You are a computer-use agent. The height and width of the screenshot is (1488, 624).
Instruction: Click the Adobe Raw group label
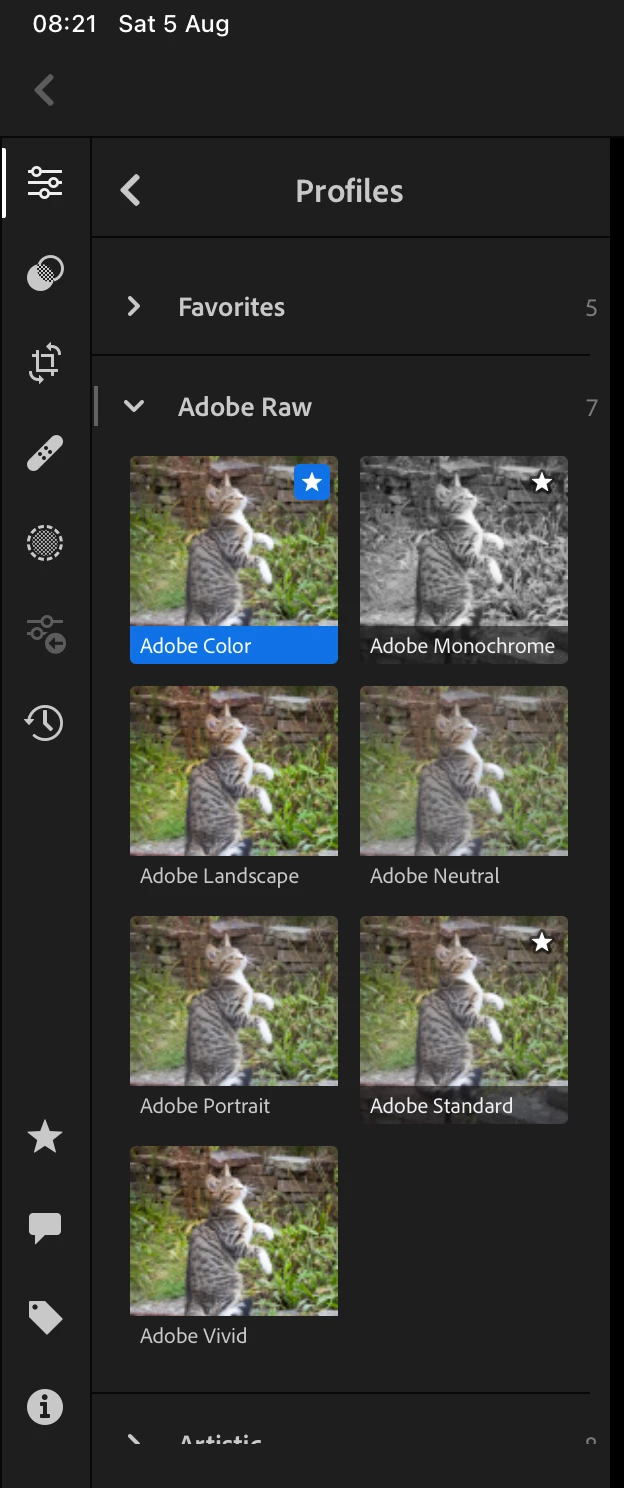(245, 407)
